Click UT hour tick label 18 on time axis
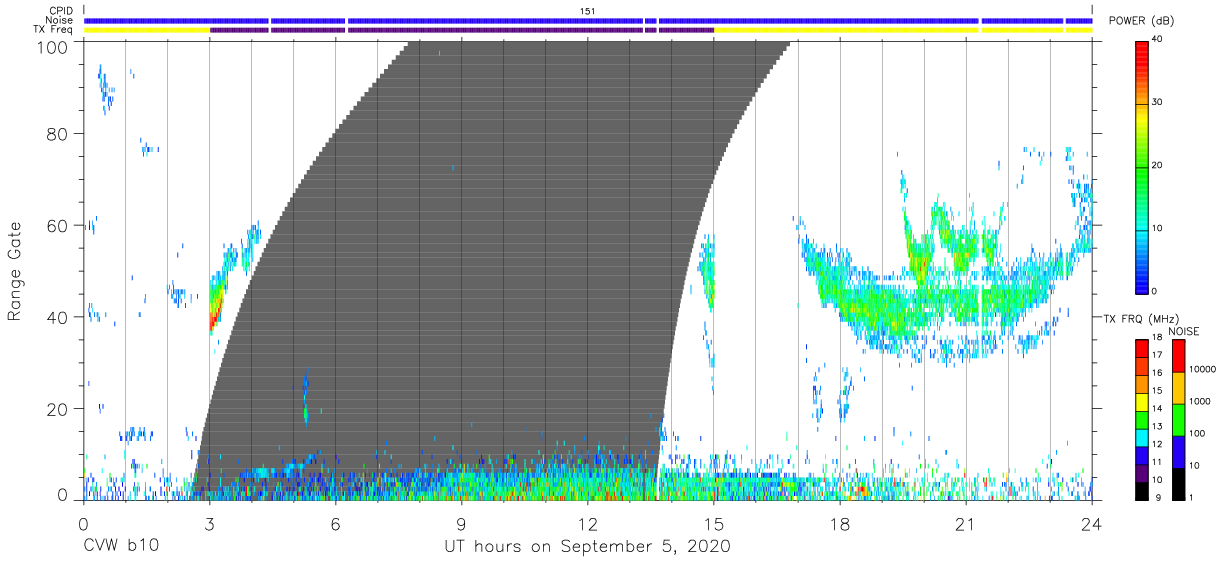The height and width of the screenshot is (567, 1228). 840,522
